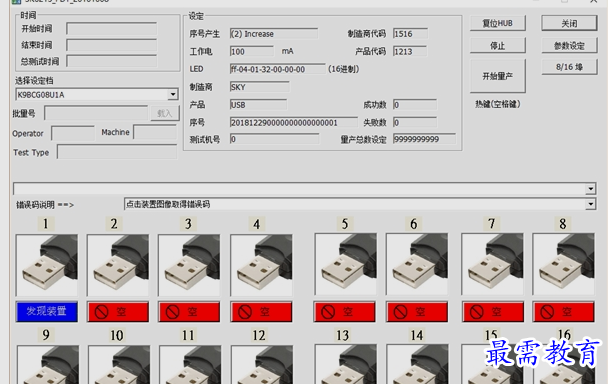Click the slot number 12 label
The image size is (608, 384).
(259, 335)
